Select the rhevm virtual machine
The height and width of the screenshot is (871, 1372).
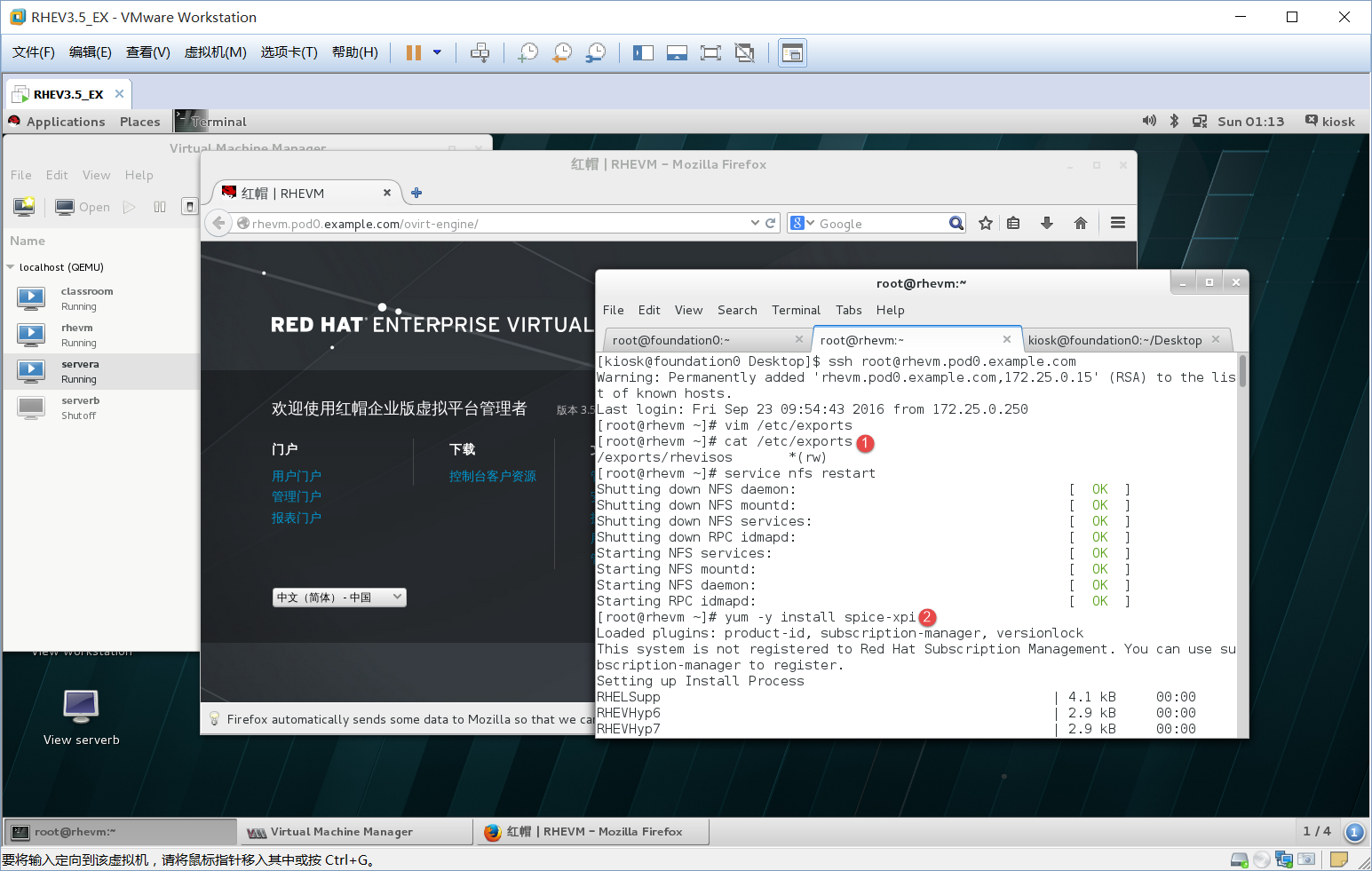tap(100, 335)
